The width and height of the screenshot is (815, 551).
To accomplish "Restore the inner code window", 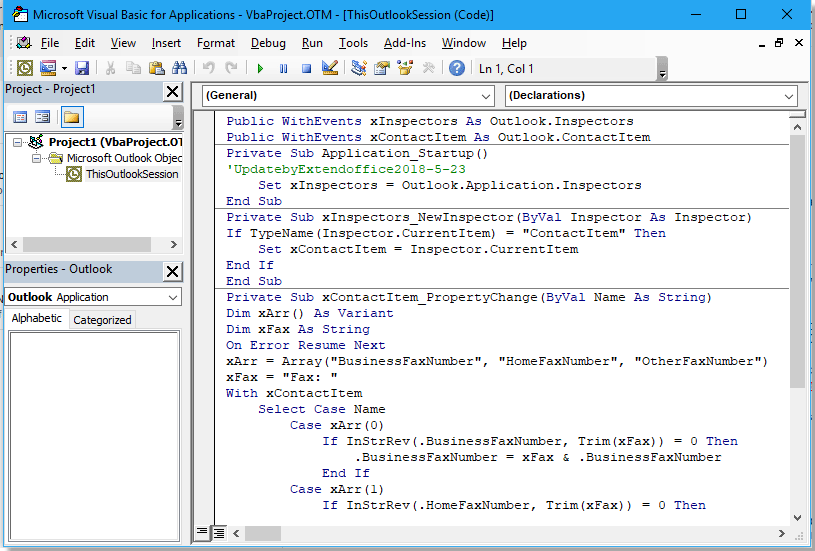I will click(x=779, y=43).
